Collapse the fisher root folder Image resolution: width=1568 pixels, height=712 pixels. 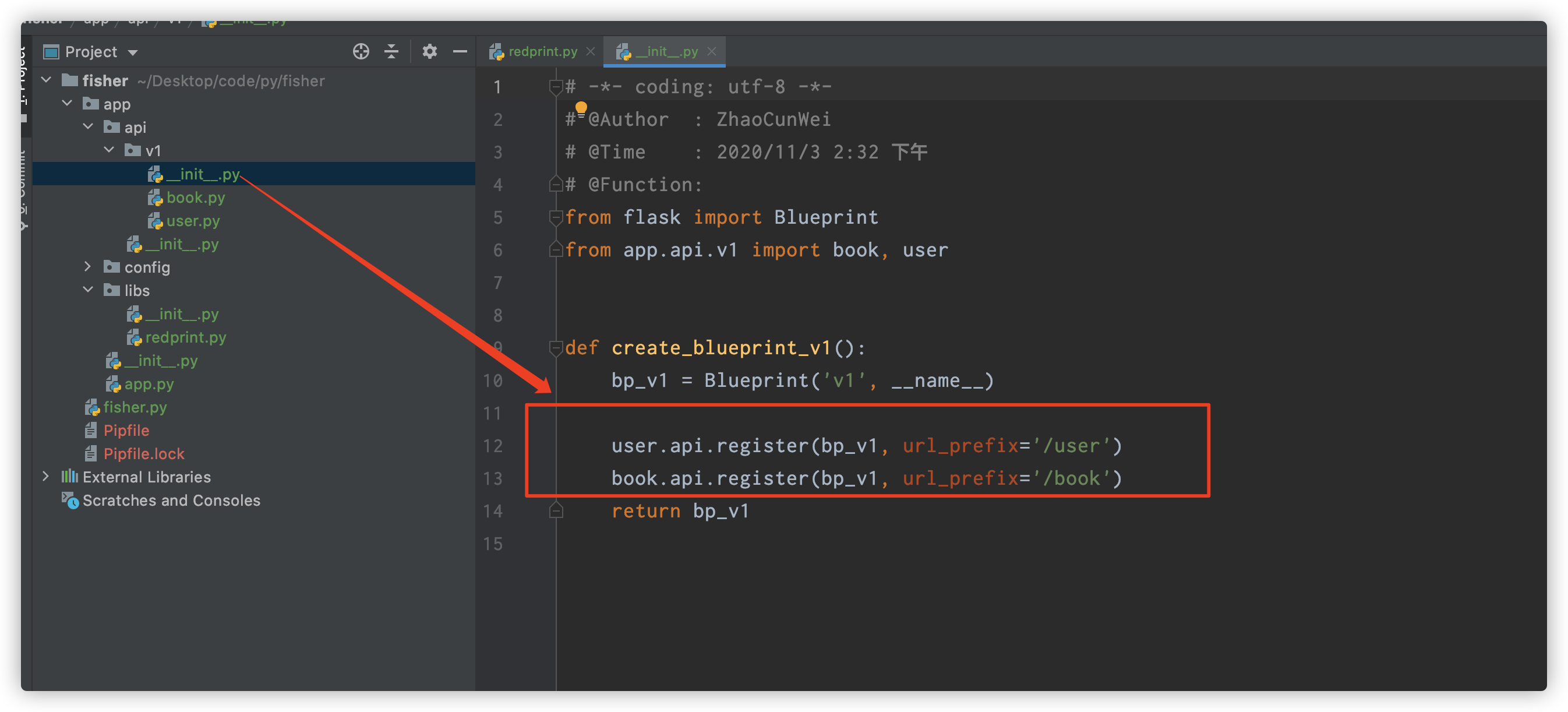(x=46, y=80)
